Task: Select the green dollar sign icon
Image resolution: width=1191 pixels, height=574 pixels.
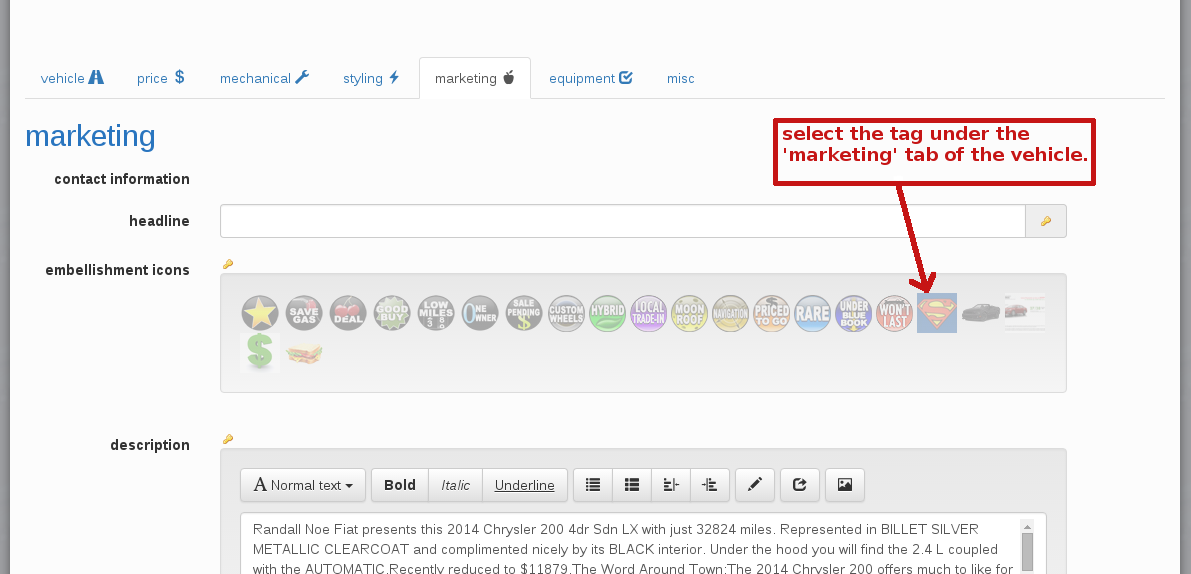Action: point(260,352)
